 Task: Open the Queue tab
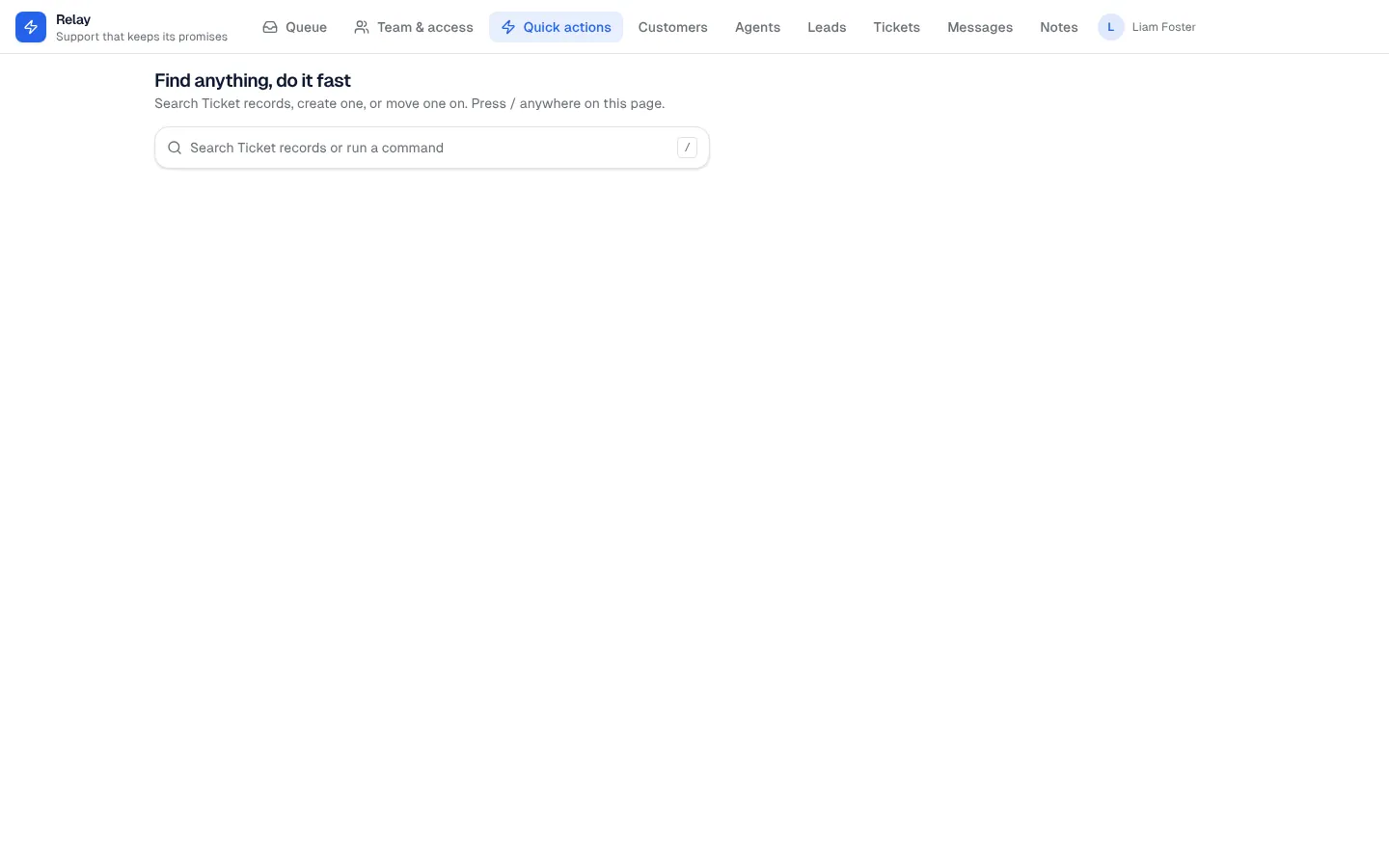(295, 27)
